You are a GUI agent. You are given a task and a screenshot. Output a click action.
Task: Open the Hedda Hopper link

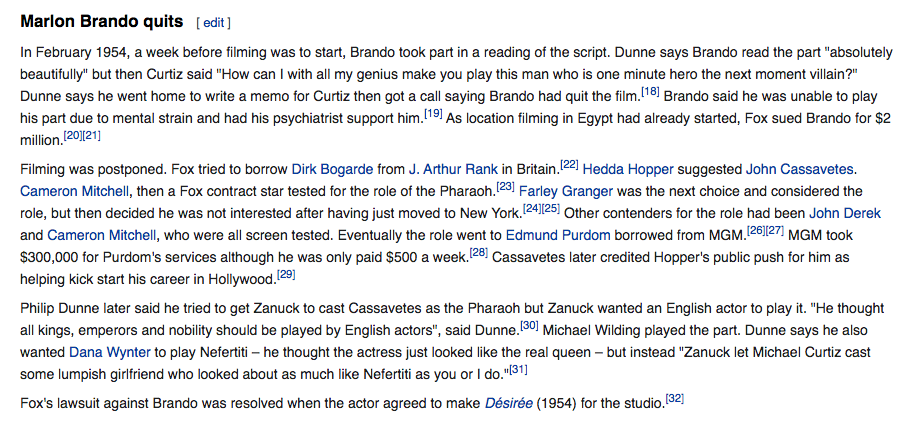pos(628,169)
